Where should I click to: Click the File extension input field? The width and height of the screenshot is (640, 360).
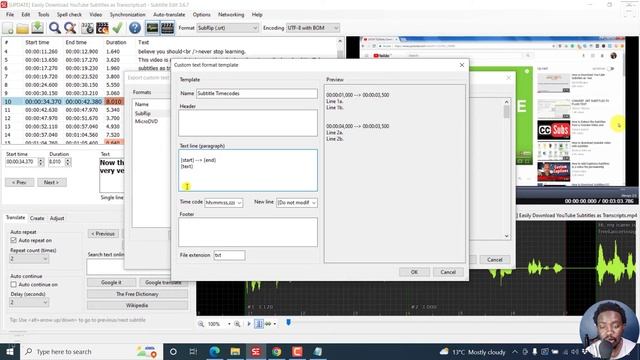point(229,255)
